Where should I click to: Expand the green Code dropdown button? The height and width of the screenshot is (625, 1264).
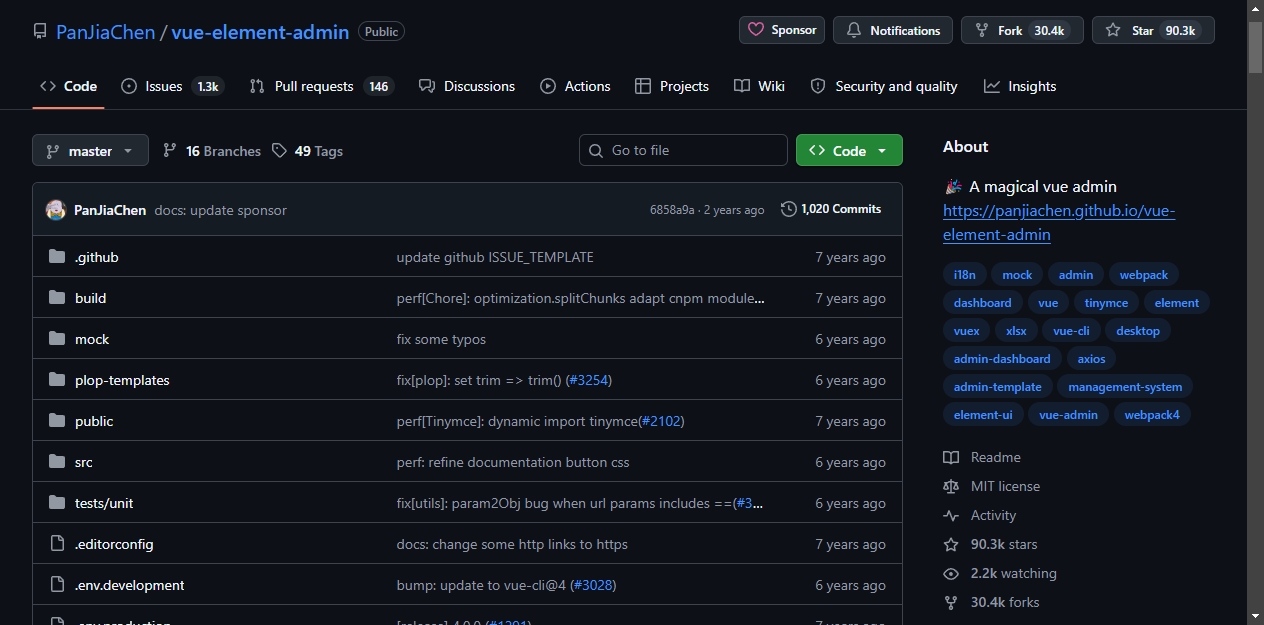tap(849, 150)
